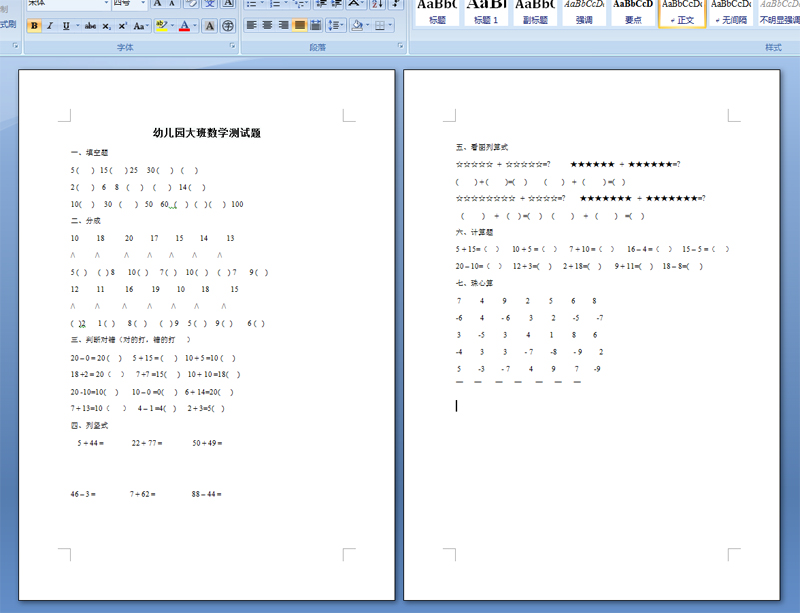This screenshot has width=800, height=613.
Task: Toggle Underline button
Action: coord(66,26)
